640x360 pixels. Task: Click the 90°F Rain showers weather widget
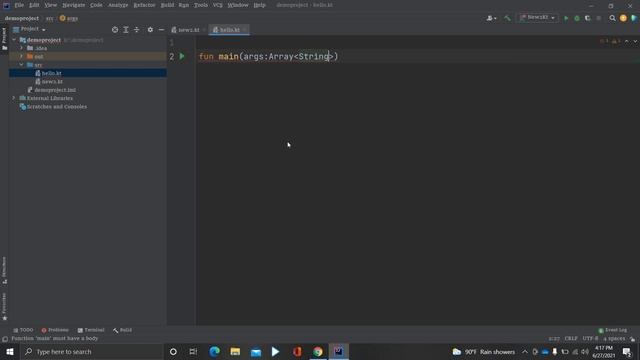[483, 351]
